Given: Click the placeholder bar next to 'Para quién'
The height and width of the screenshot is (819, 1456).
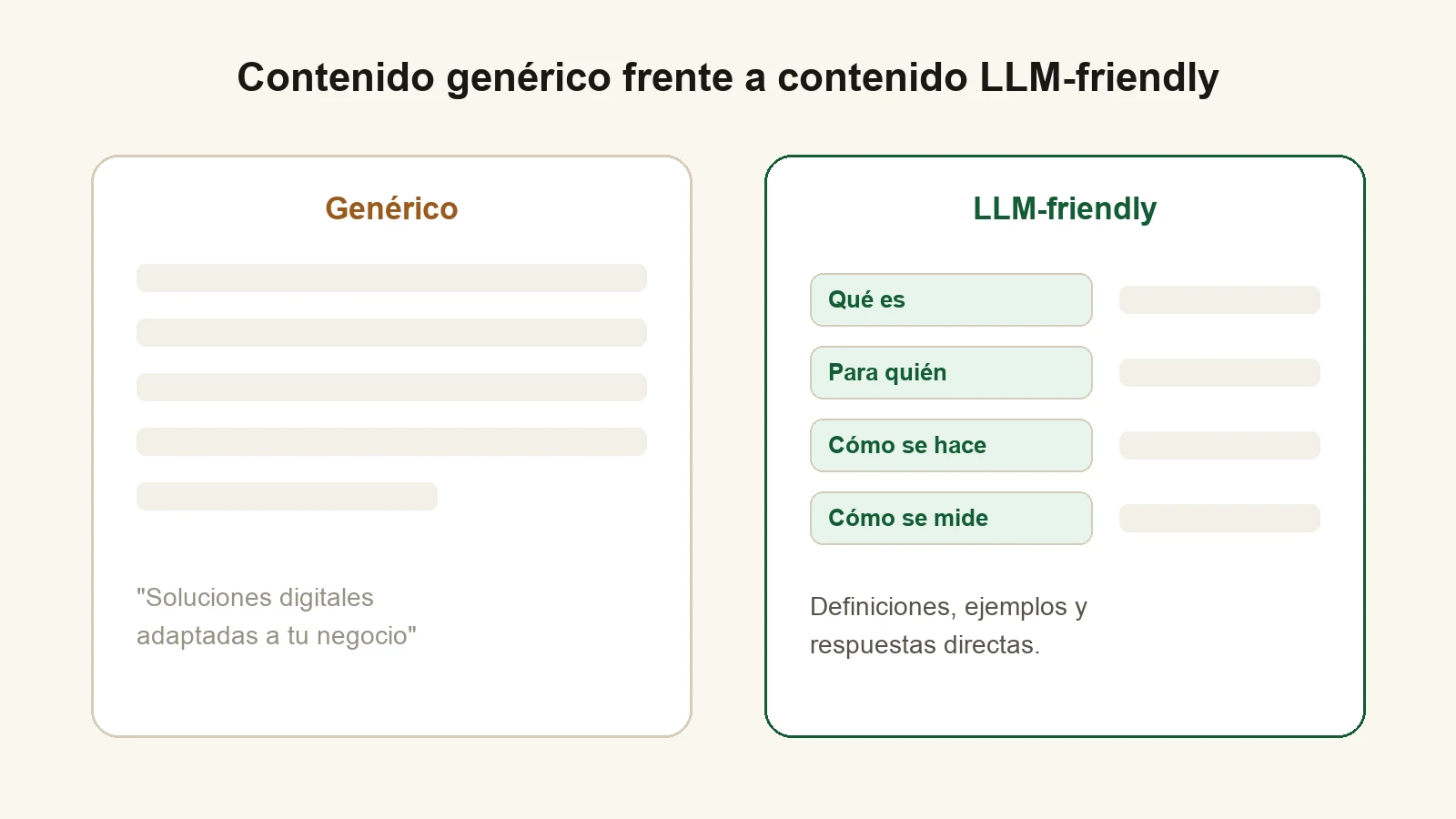Looking at the screenshot, I should tap(1219, 372).
